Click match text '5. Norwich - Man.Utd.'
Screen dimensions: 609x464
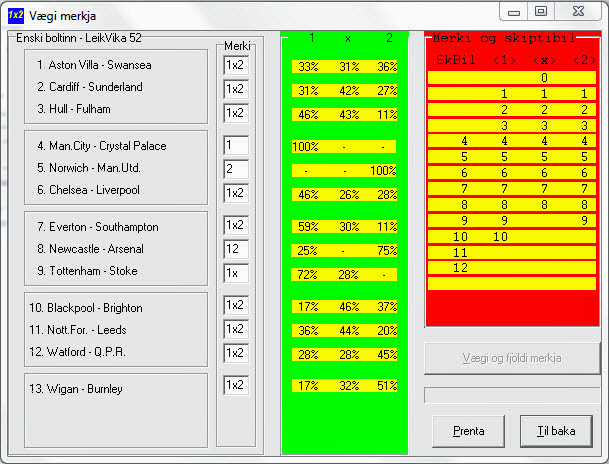89,168
